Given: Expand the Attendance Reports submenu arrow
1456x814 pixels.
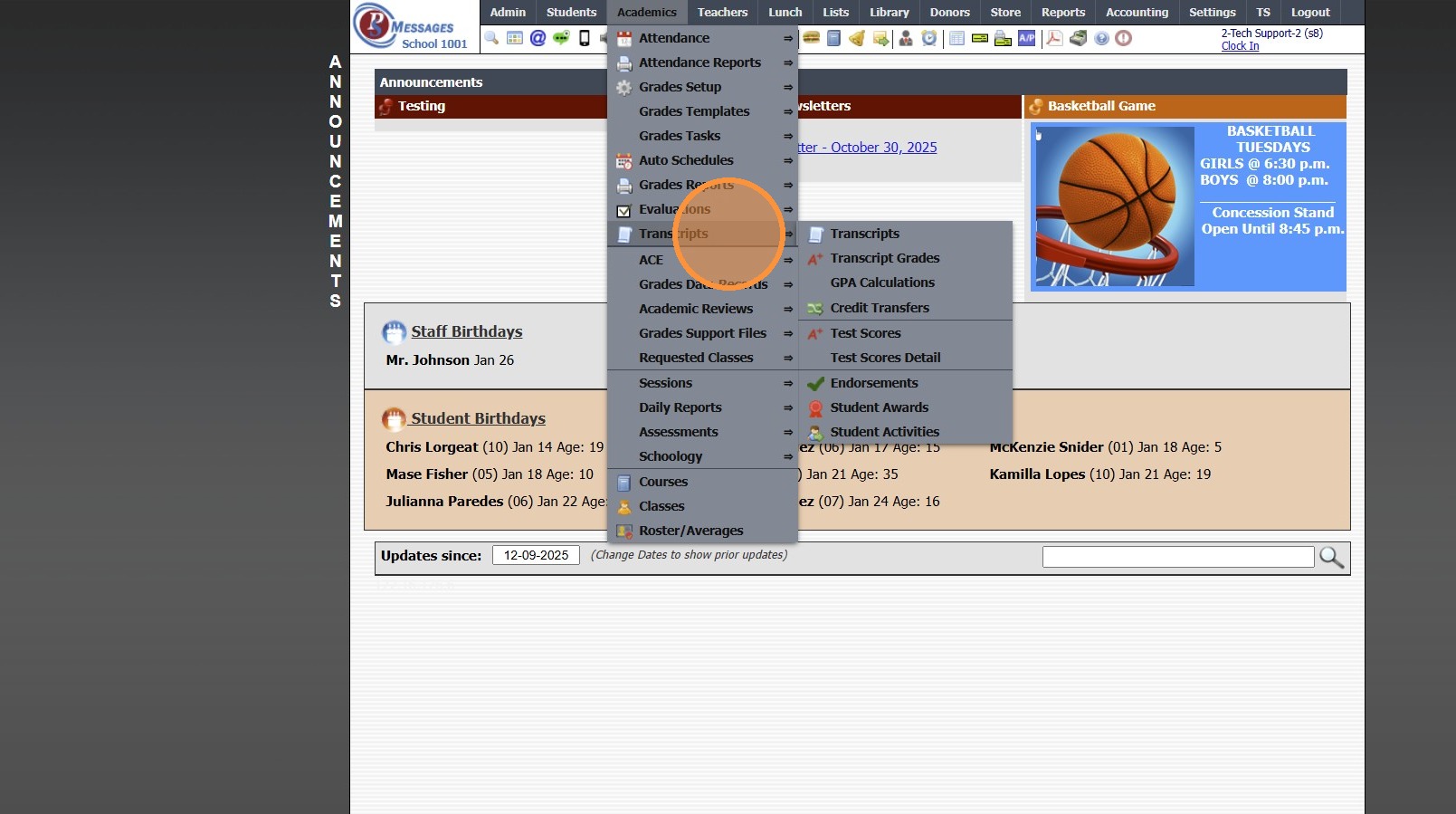Looking at the screenshot, I should coord(788,62).
